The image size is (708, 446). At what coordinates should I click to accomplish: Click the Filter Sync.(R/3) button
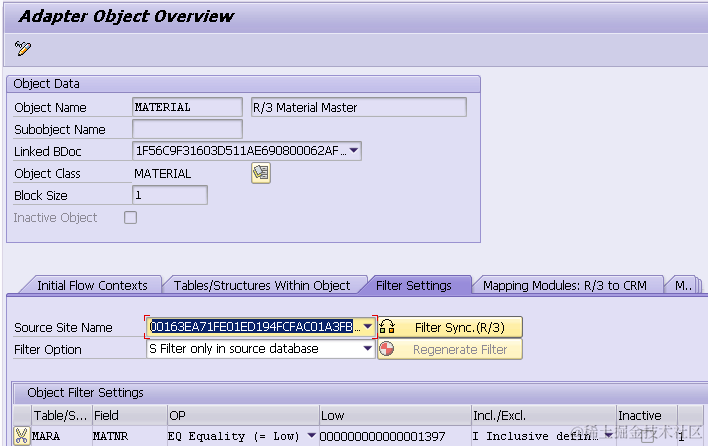[x=450, y=327]
